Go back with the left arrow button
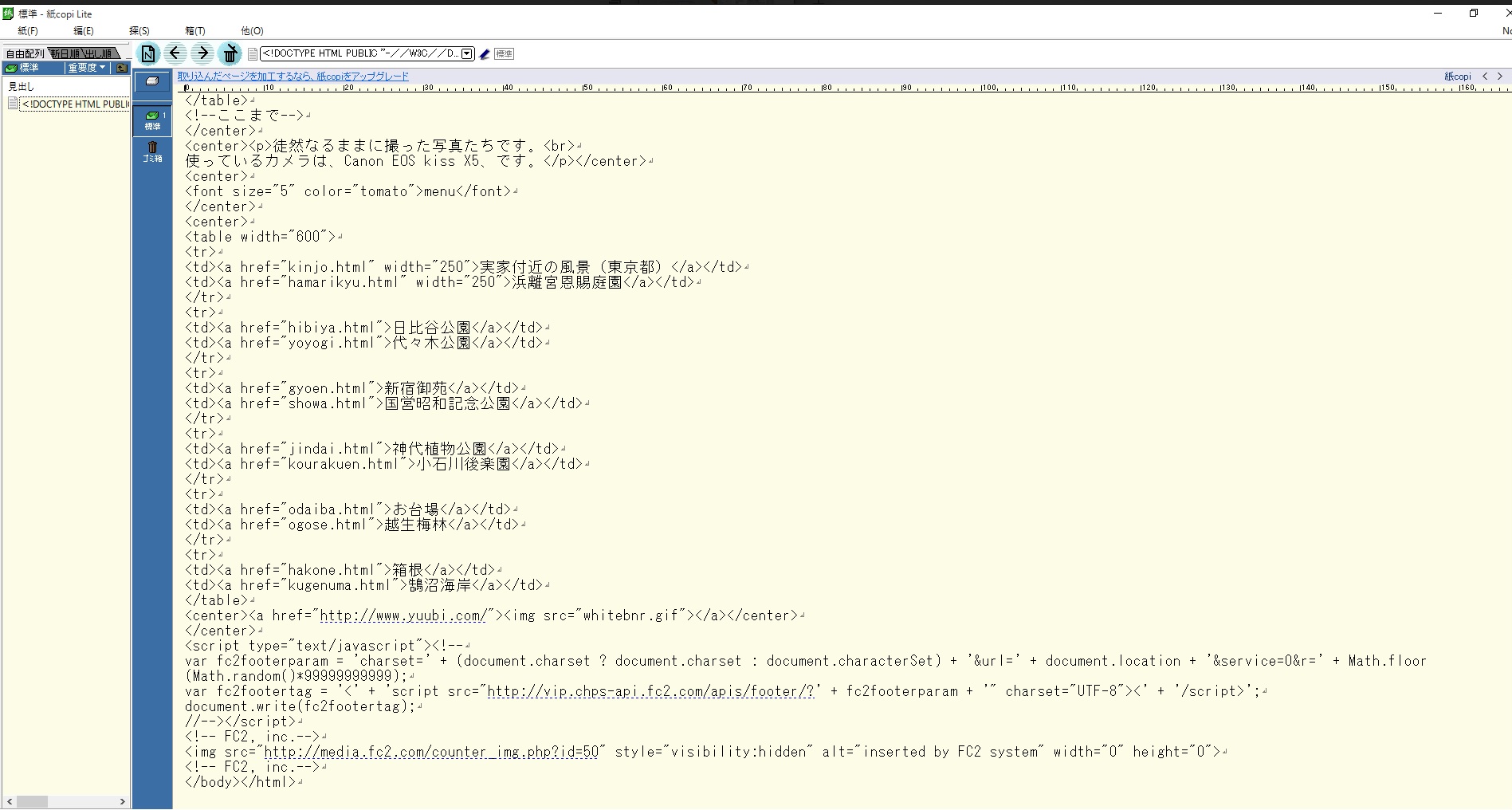This screenshot has width=1512, height=810. [175, 53]
